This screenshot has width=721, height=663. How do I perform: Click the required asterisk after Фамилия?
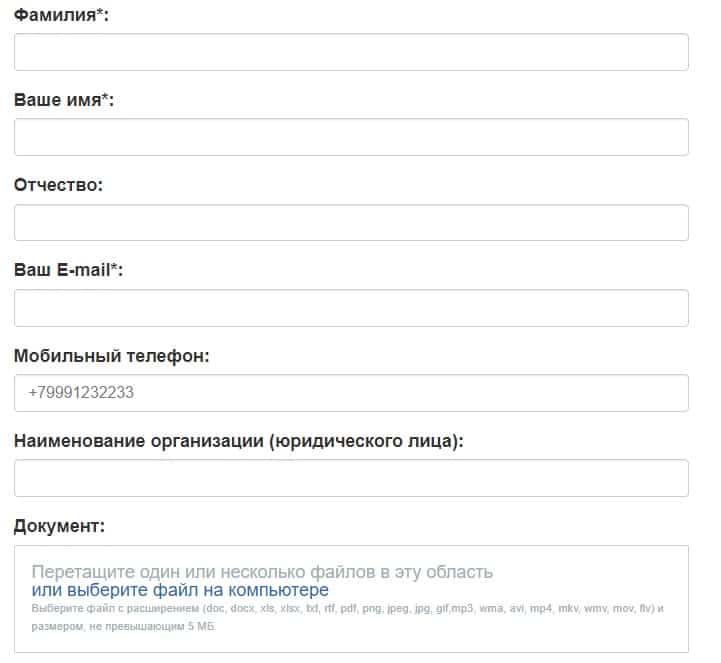click(x=102, y=14)
